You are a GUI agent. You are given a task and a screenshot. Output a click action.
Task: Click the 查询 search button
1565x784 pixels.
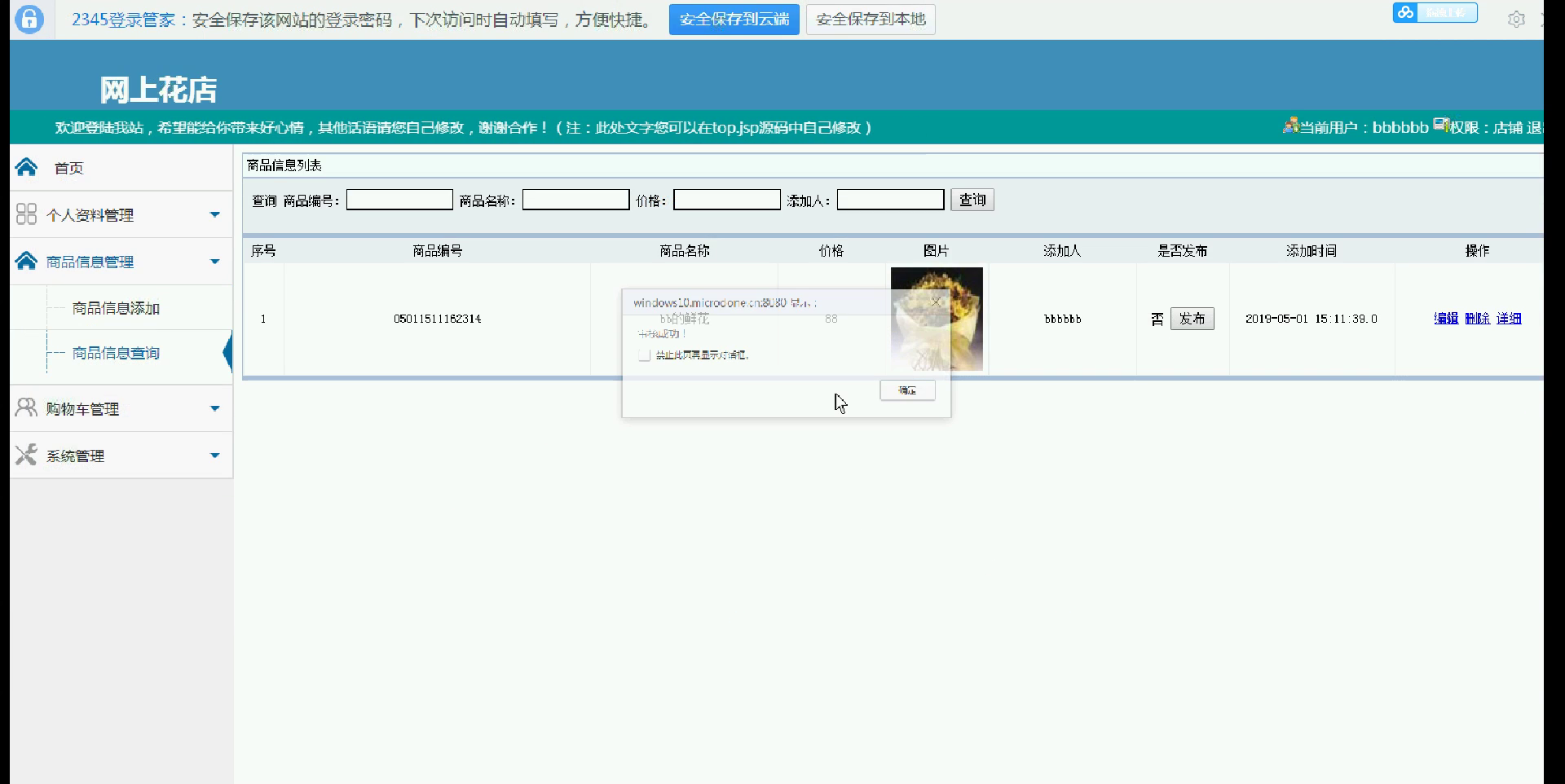click(972, 200)
